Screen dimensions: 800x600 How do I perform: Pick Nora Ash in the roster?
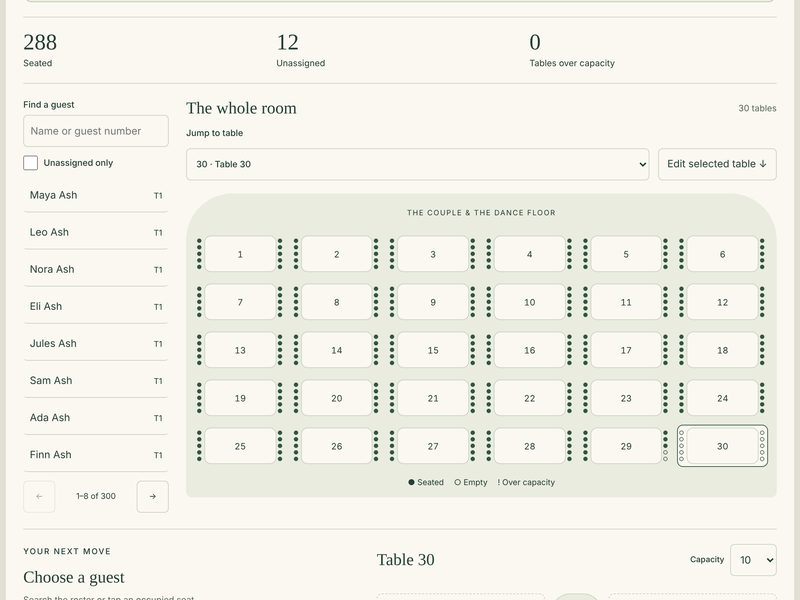[96, 269]
